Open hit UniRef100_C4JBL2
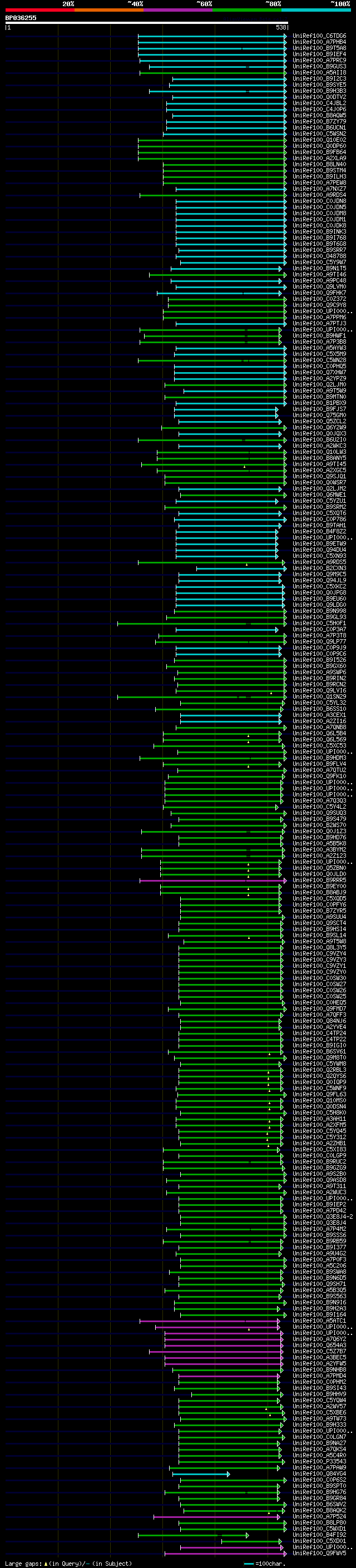Image resolution: width=356 pixels, height=1568 pixels. tap(319, 103)
